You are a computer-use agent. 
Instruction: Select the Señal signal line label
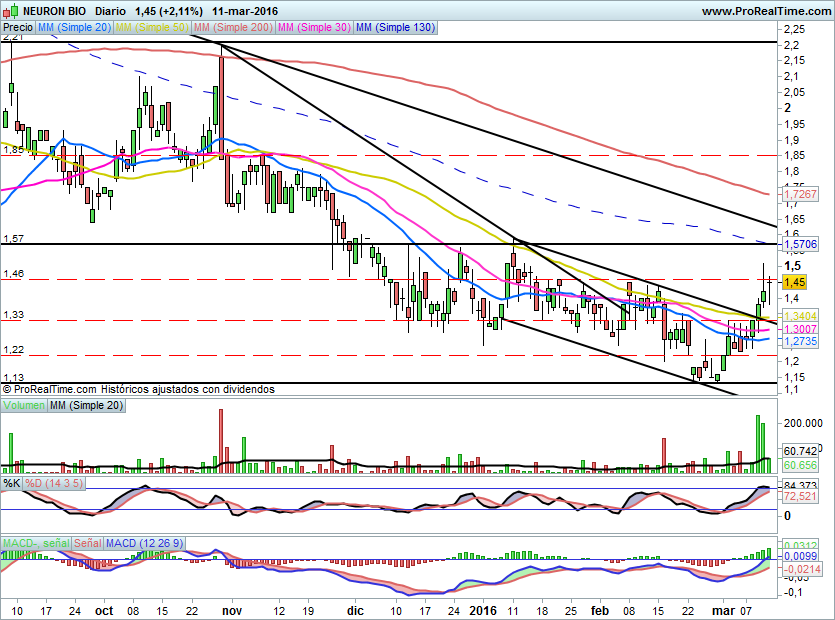click(85, 543)
